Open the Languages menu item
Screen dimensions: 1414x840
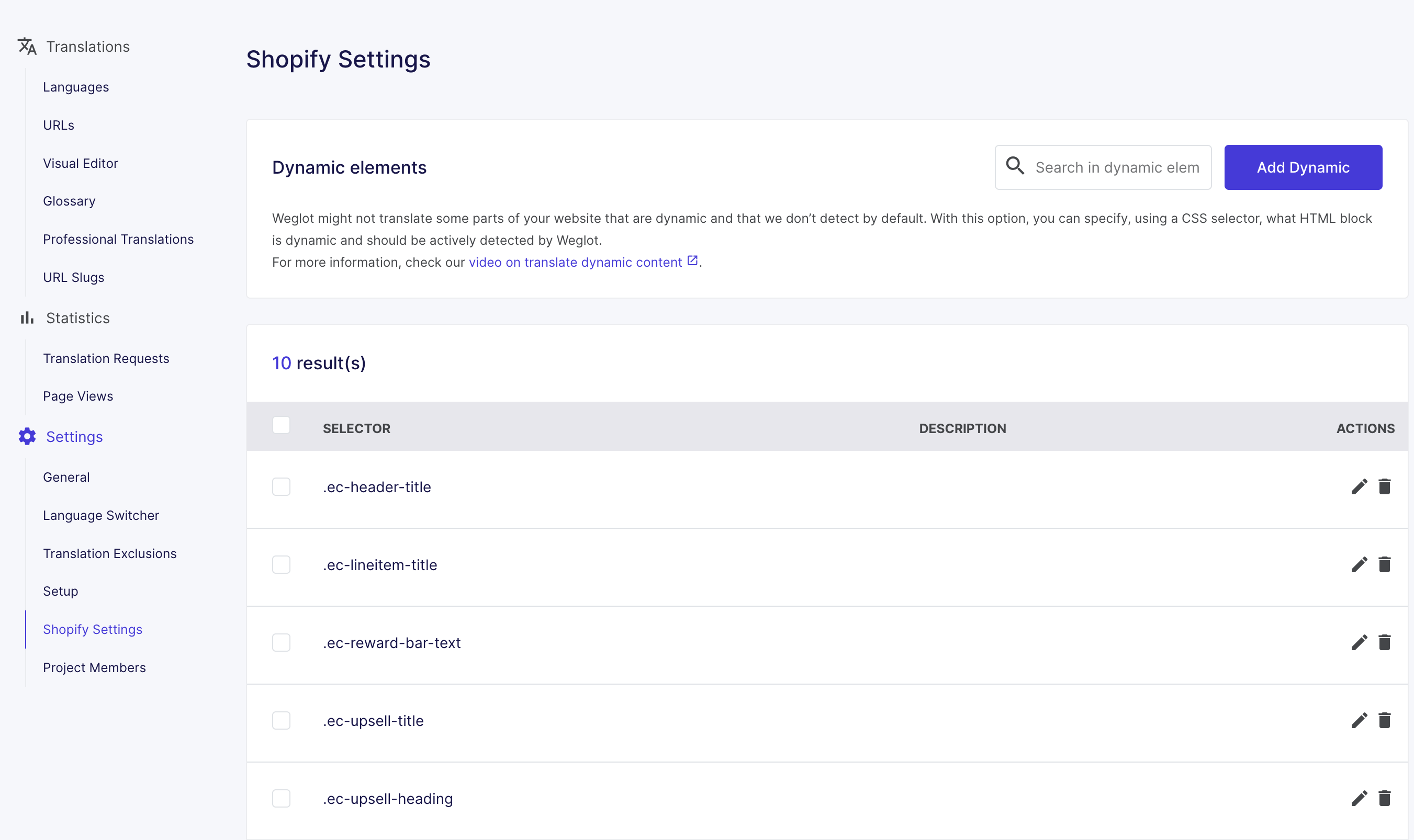pos(76,87)
